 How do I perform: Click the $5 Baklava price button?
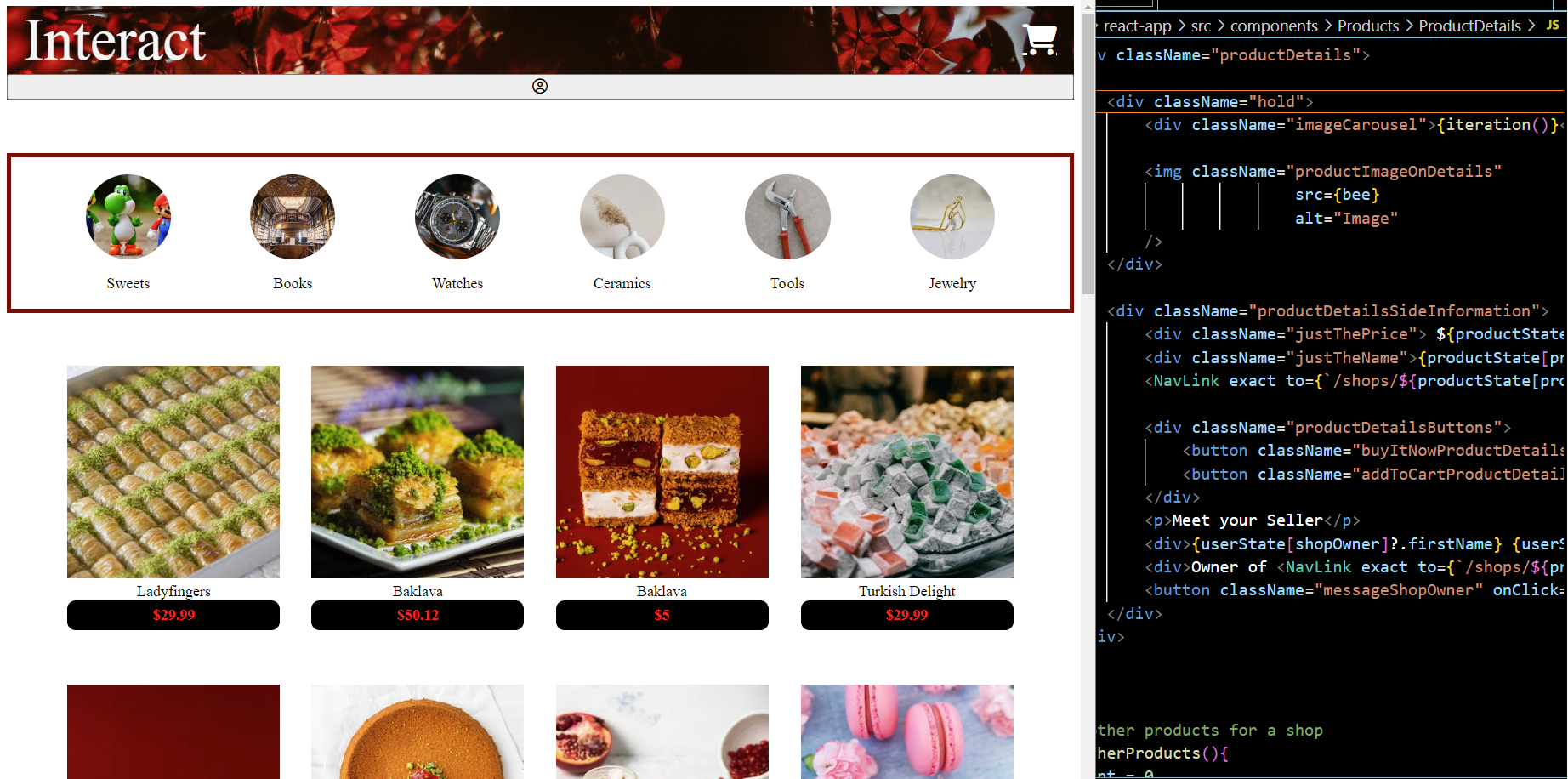pyautogui.click(x=662, y=615)
